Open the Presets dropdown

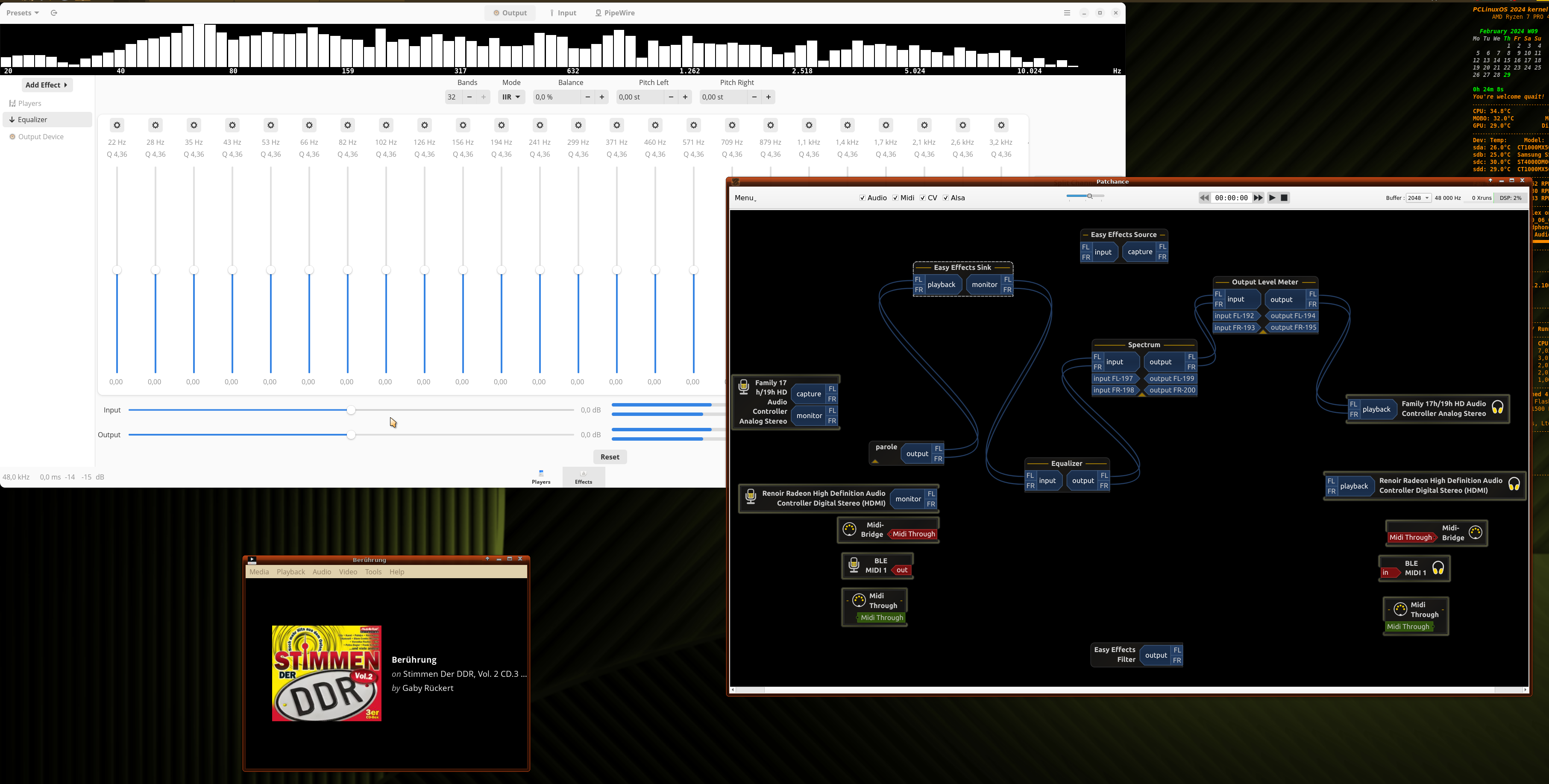click(x=22, y=13)
